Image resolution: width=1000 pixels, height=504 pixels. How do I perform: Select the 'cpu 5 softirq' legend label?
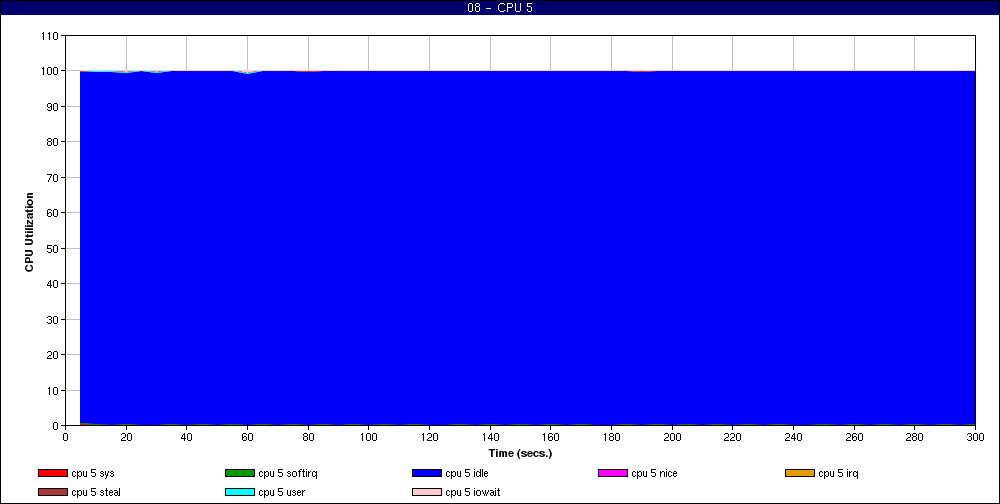pyautogui.click(x=288, y=473)
